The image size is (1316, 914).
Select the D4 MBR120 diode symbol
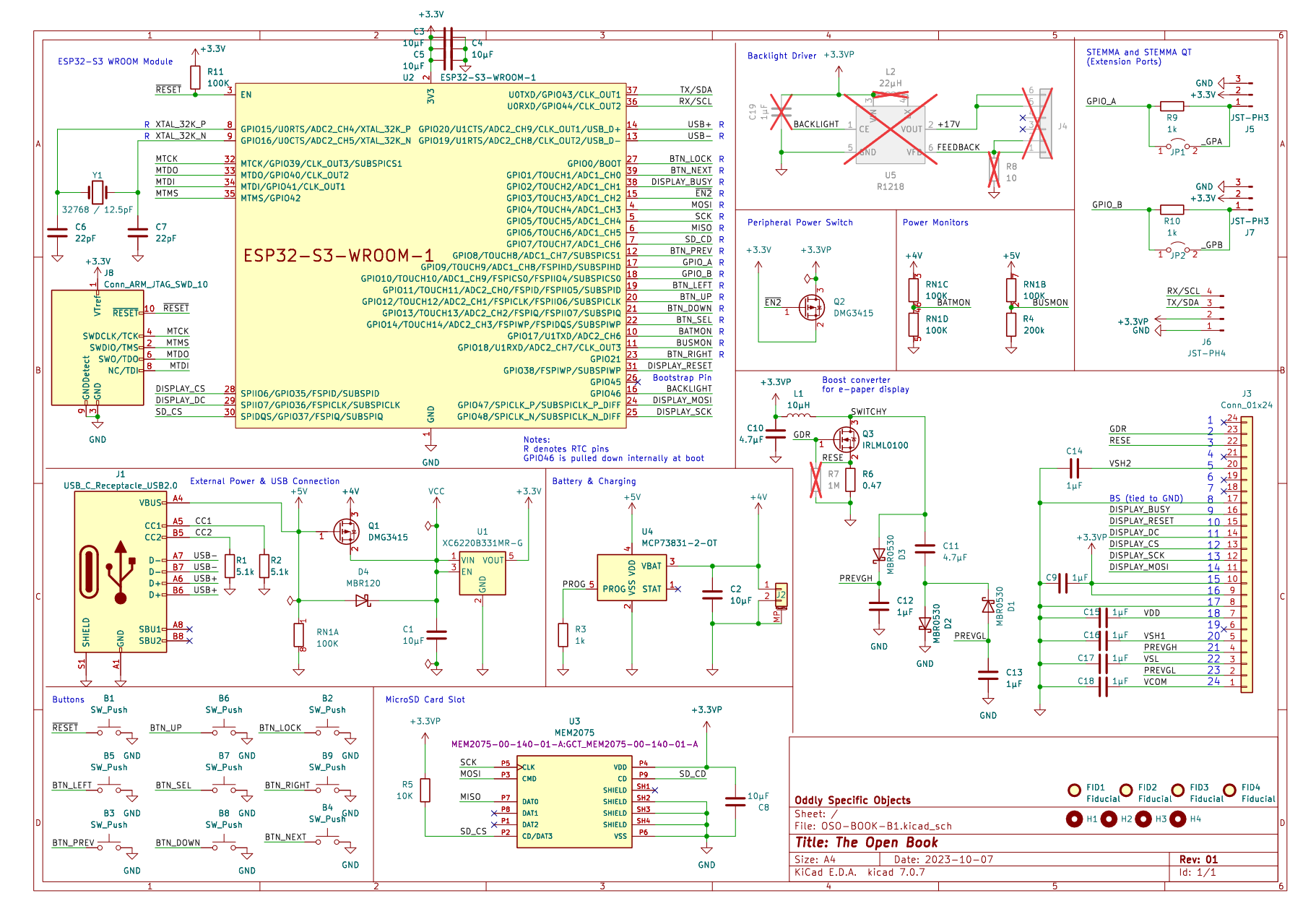pos(363,600)
